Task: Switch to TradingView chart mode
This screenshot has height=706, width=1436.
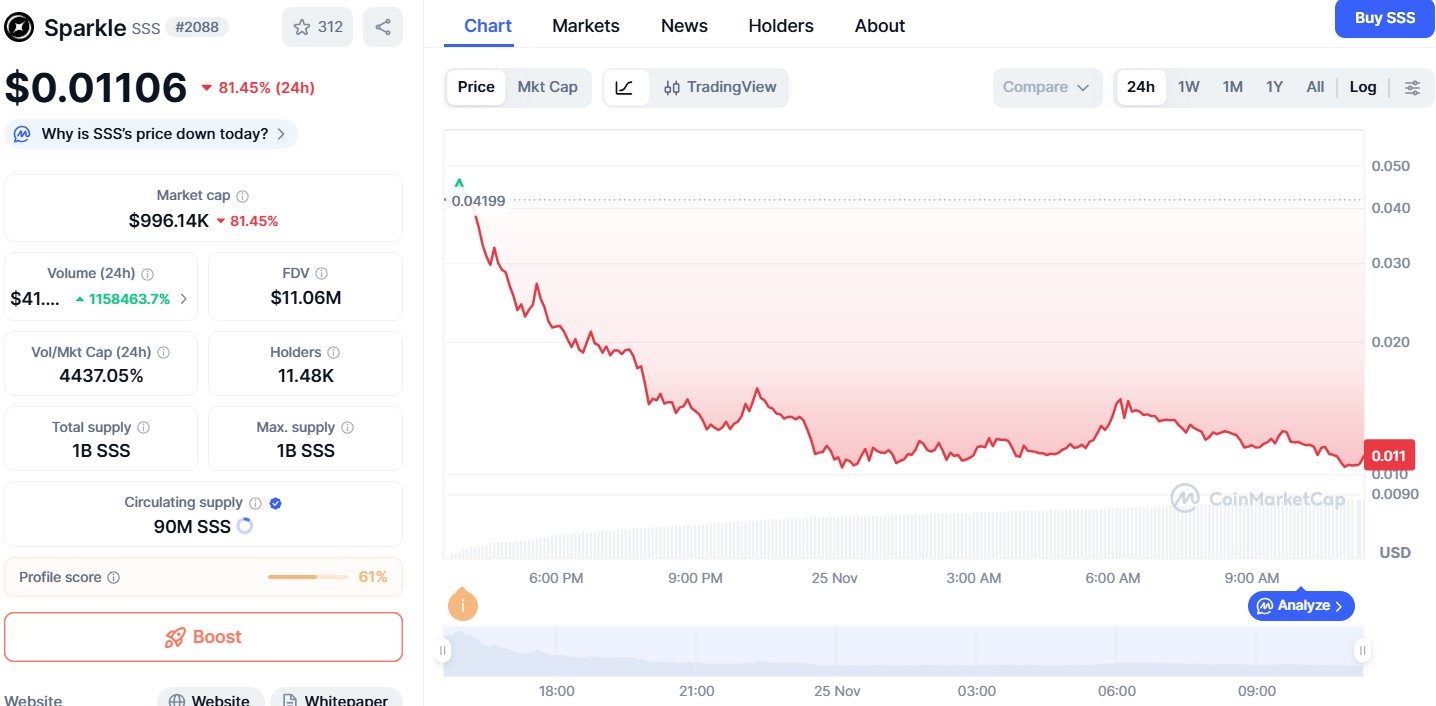Action: [x=720, y=87]
